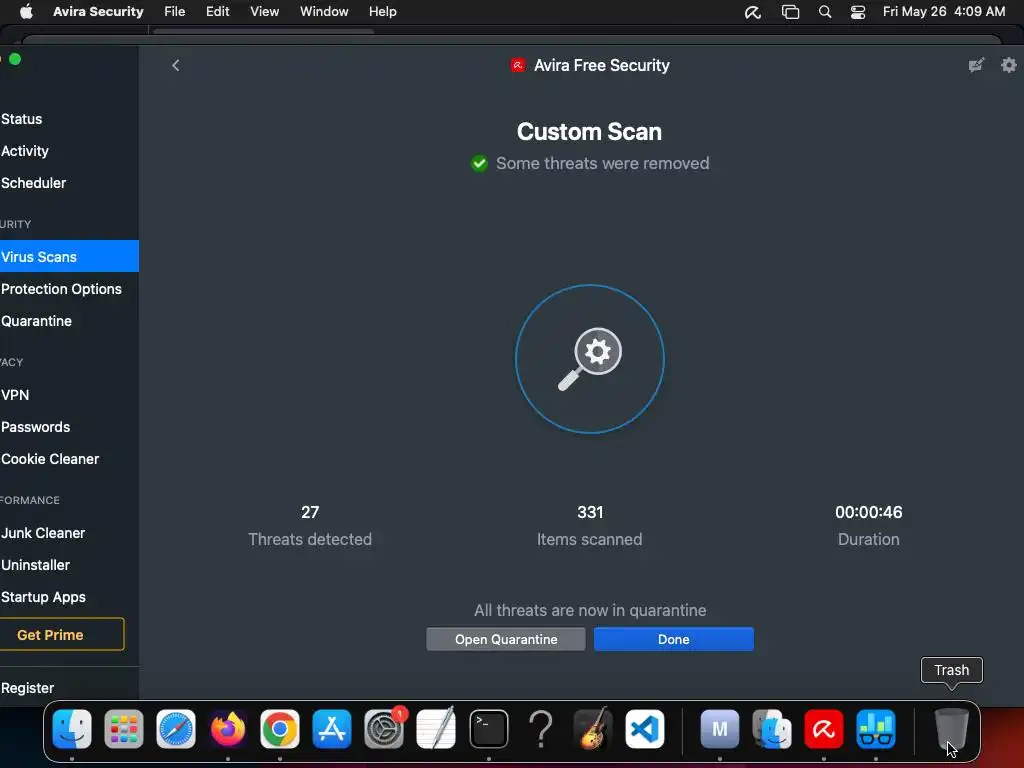Viewport: 1024px width, 768px height.
Task: Open Startup Apps in sidebar
Action: pyautogui.click(x=43, y=597)
